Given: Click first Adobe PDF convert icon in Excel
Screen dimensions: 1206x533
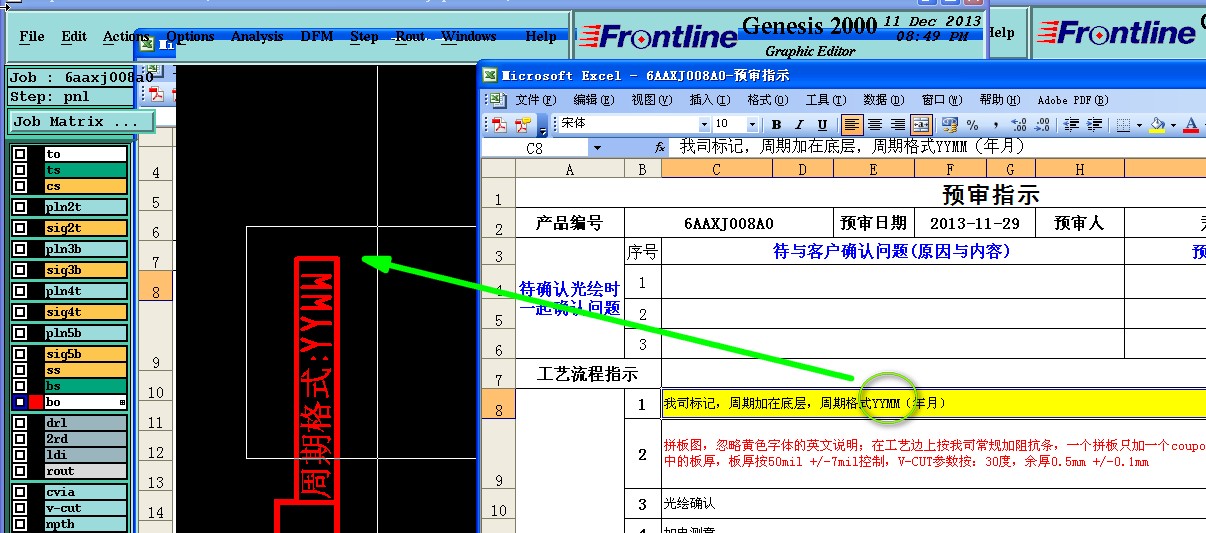Looking at the screenshot, I should [x=499, y=125].
